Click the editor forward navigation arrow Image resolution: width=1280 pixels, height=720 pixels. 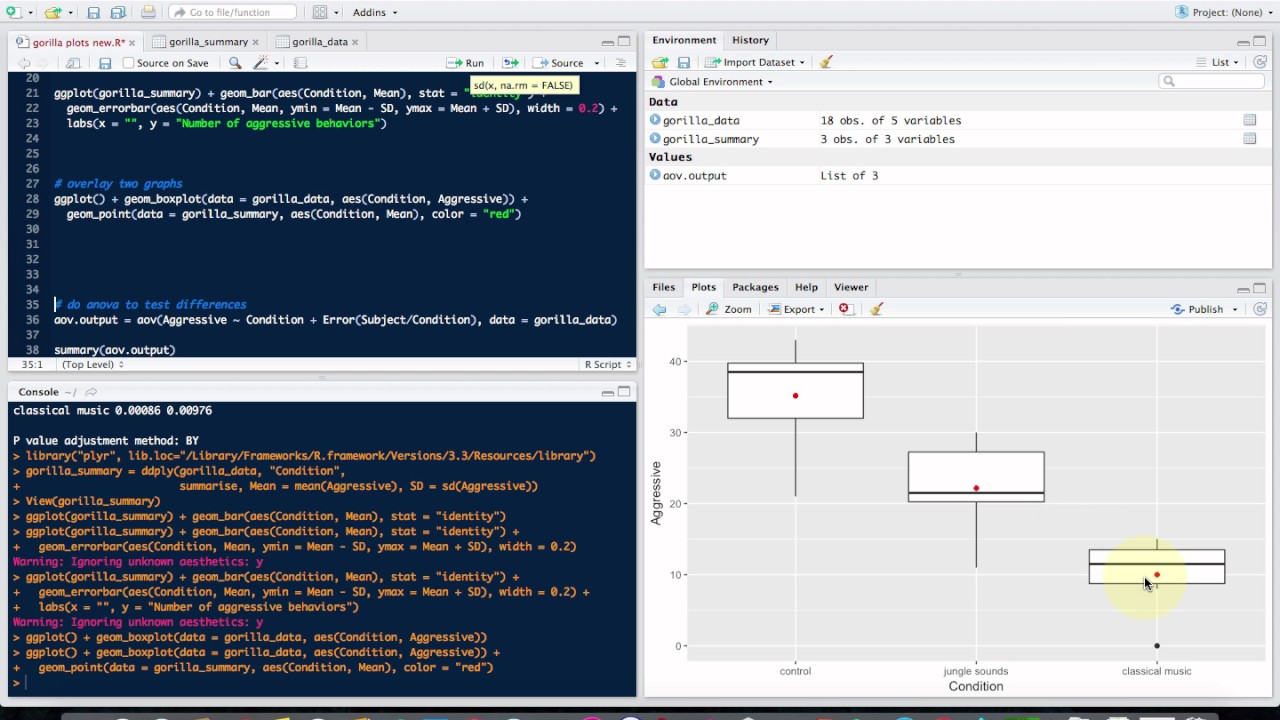coord(45,63)
